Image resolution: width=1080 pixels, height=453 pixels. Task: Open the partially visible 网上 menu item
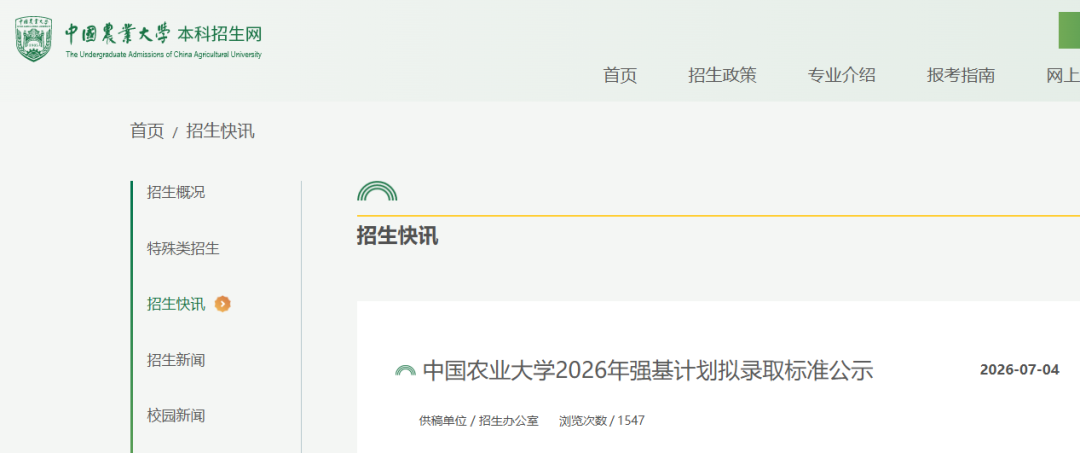pos(1063,75)
